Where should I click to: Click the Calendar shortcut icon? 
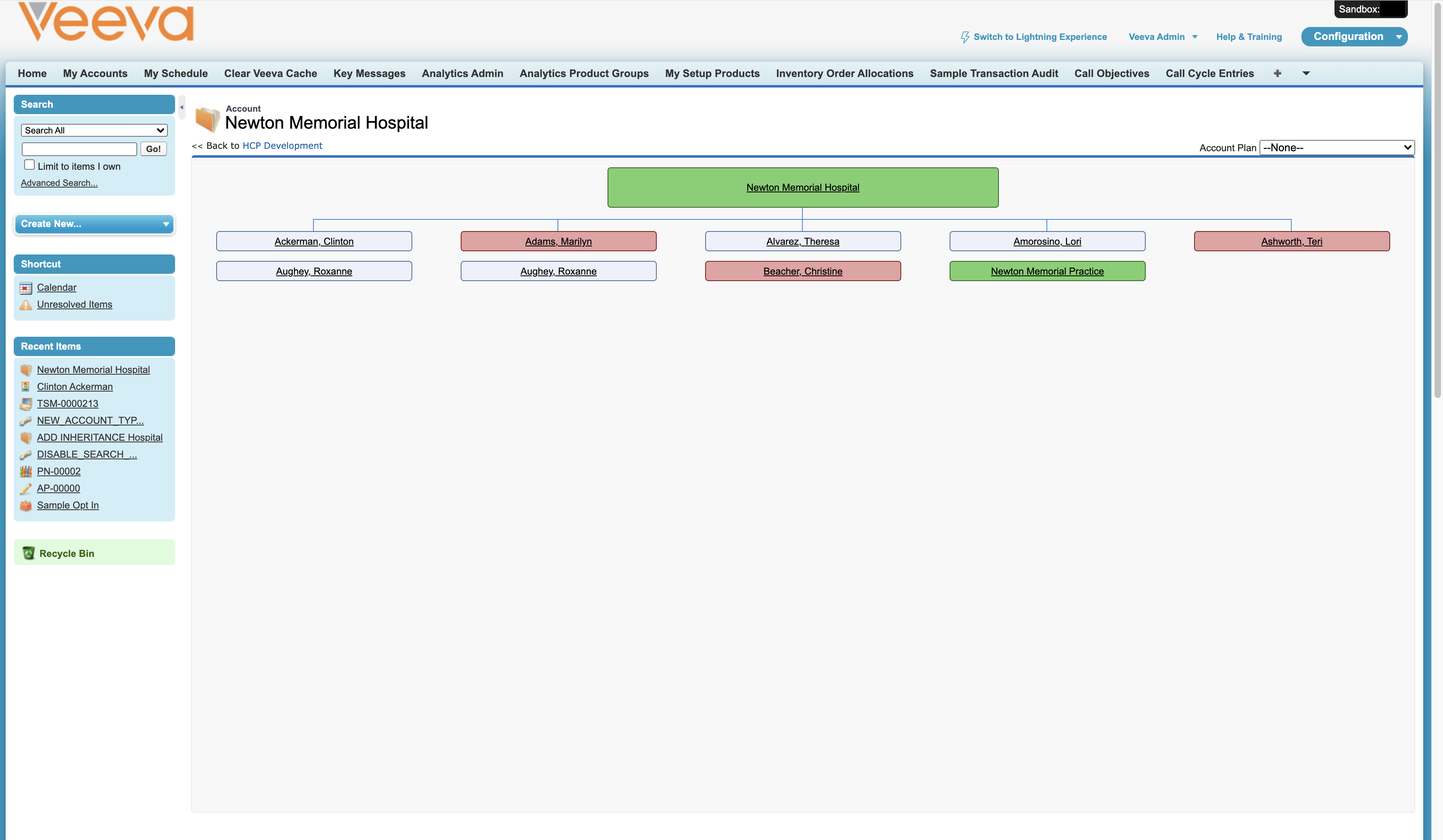pos(26,288)
